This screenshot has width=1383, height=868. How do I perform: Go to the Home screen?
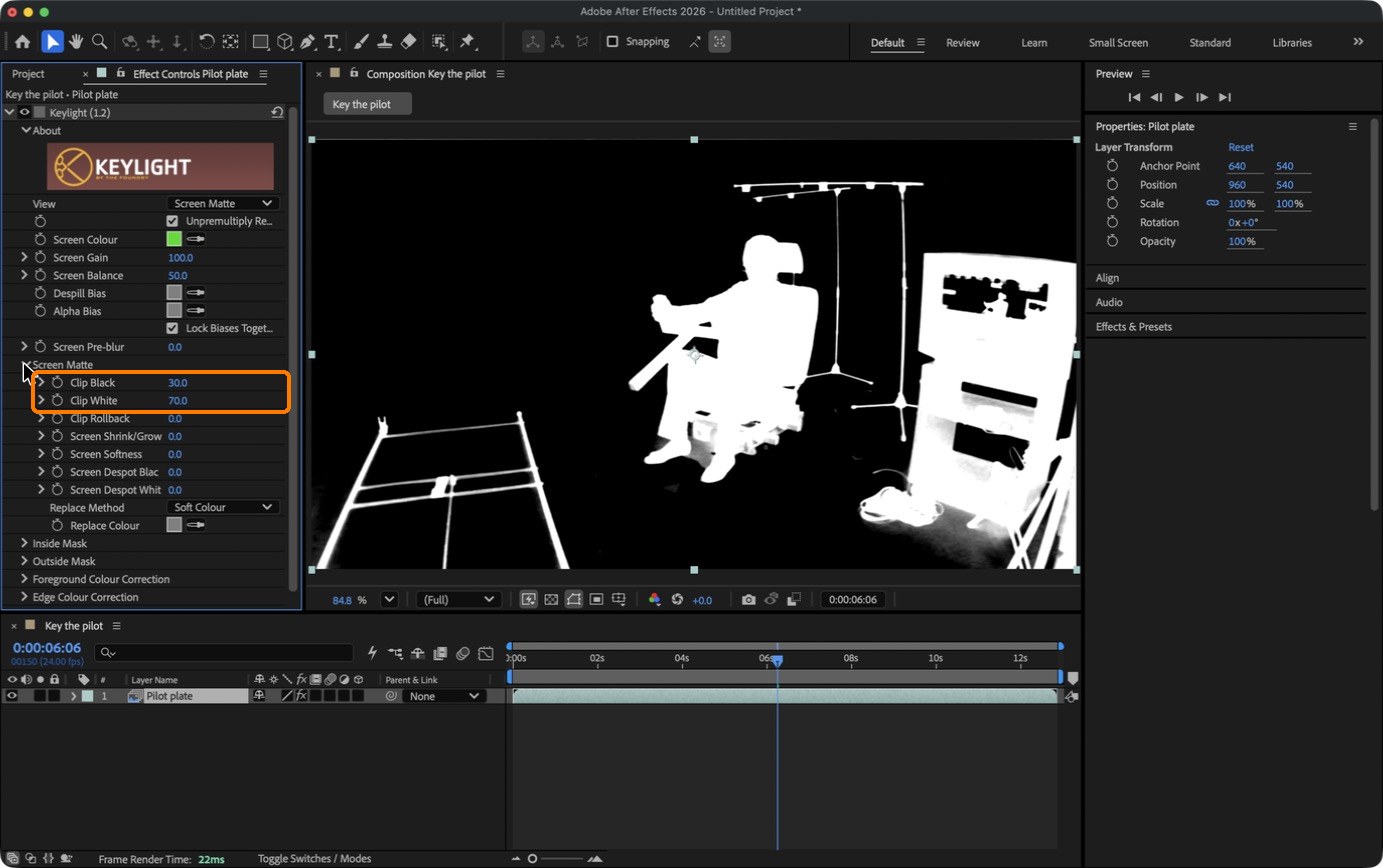(x=22, y=42)
